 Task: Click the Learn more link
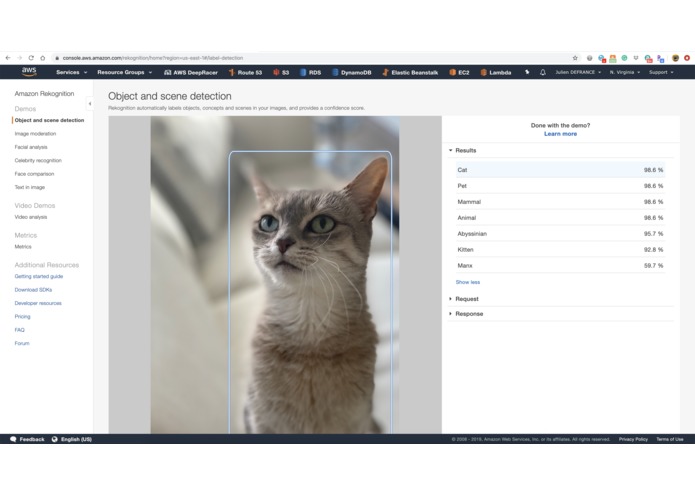560,134
